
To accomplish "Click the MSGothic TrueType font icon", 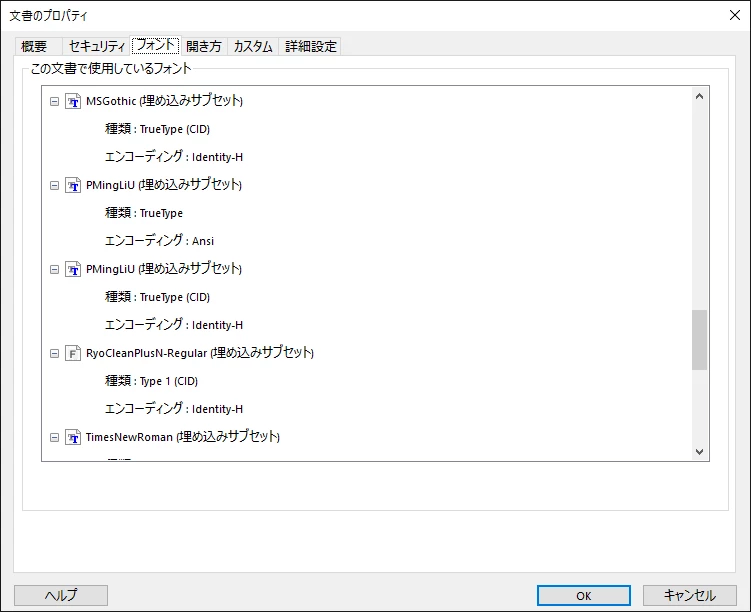I will pos(73,102).
